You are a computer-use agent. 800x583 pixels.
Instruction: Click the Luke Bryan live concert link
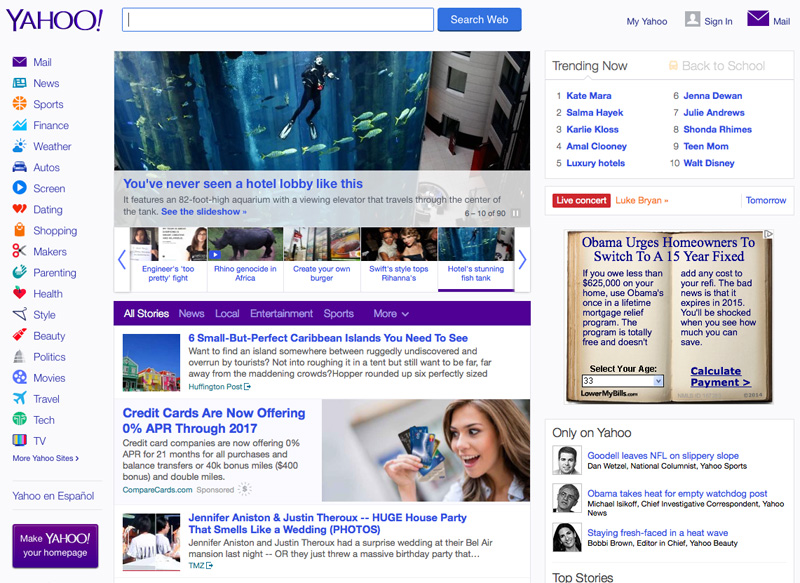tap(641, 200)
